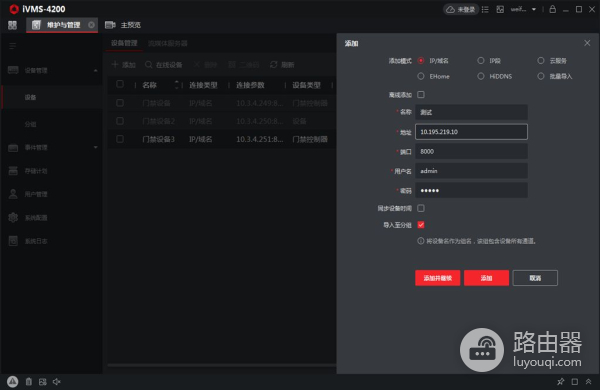Select the IP段 add mode
The width and height of the screenshot is (600, 390).
[x=481, y=60]
